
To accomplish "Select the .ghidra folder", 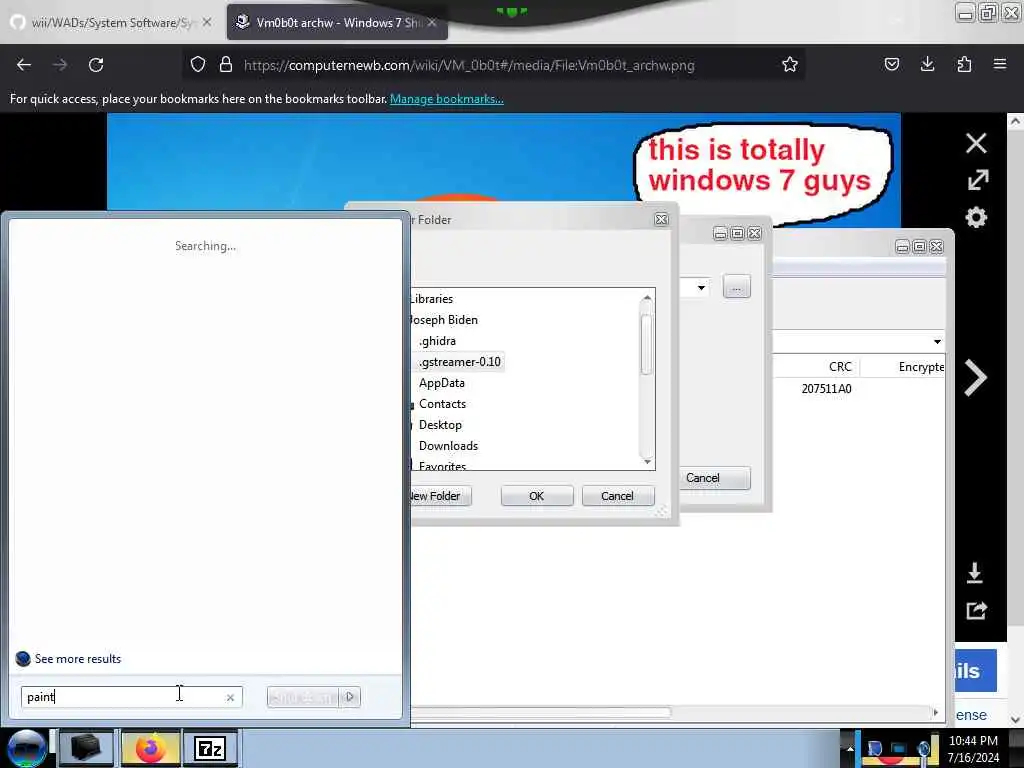I will pos(438,341).
